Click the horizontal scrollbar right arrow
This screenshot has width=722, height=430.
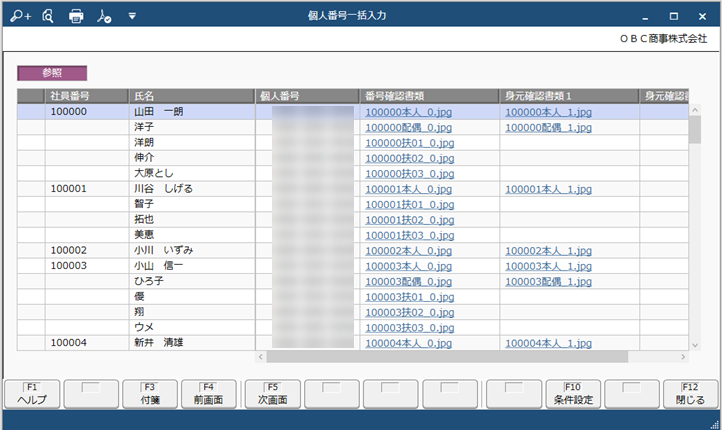tap(683, 357)
